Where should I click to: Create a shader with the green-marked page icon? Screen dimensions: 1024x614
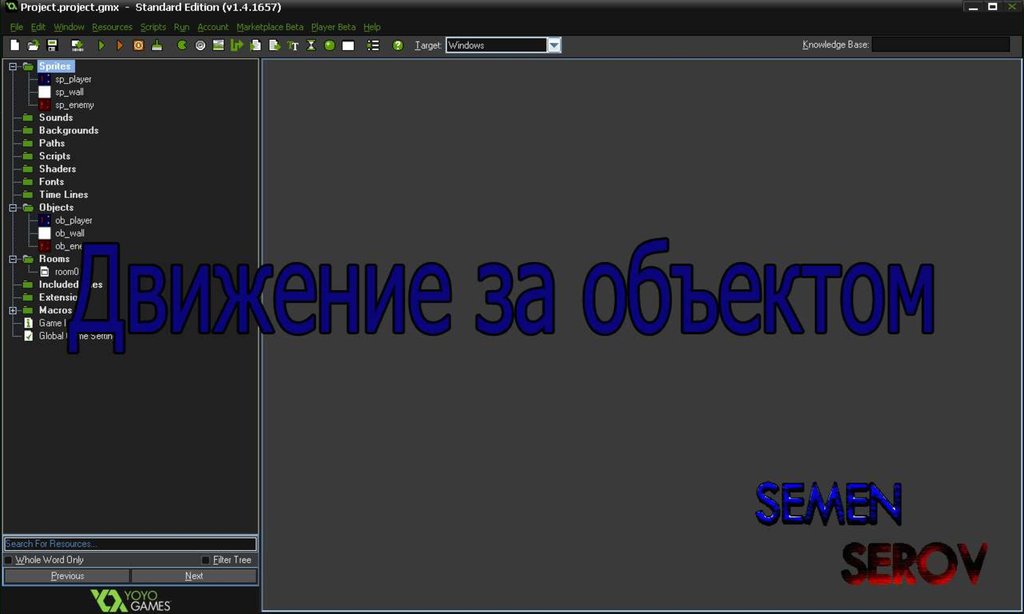pyautogui.click(x=274, y=45)
